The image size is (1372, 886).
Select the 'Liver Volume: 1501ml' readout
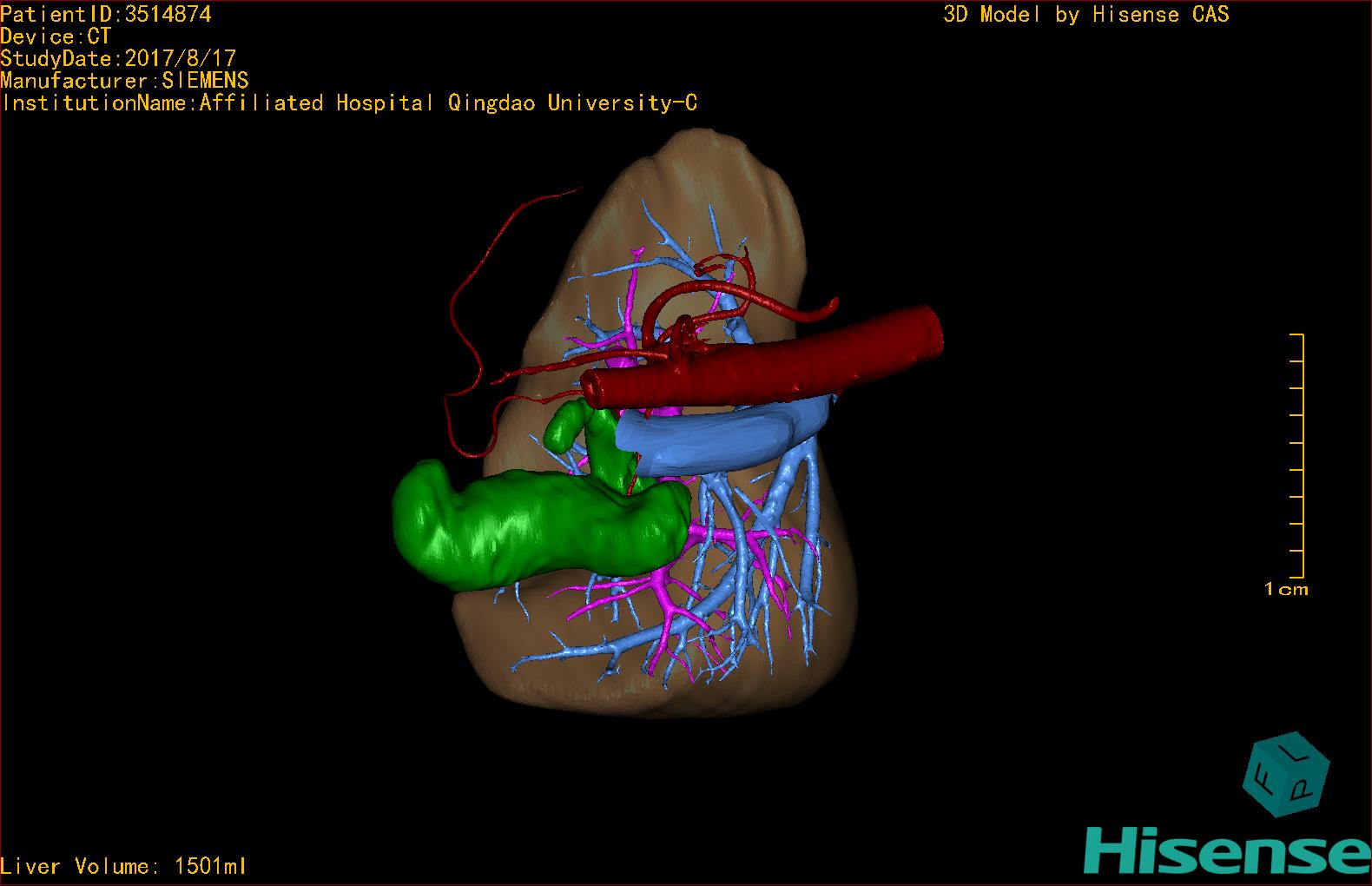pyautogui.click(x=123, y=866)
